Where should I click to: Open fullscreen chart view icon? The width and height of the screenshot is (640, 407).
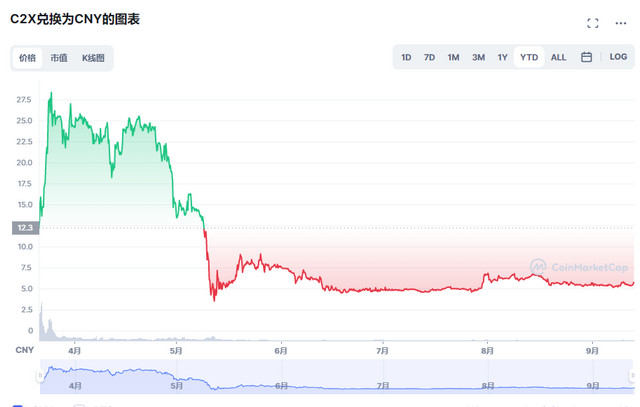click(x=593, y=23)
